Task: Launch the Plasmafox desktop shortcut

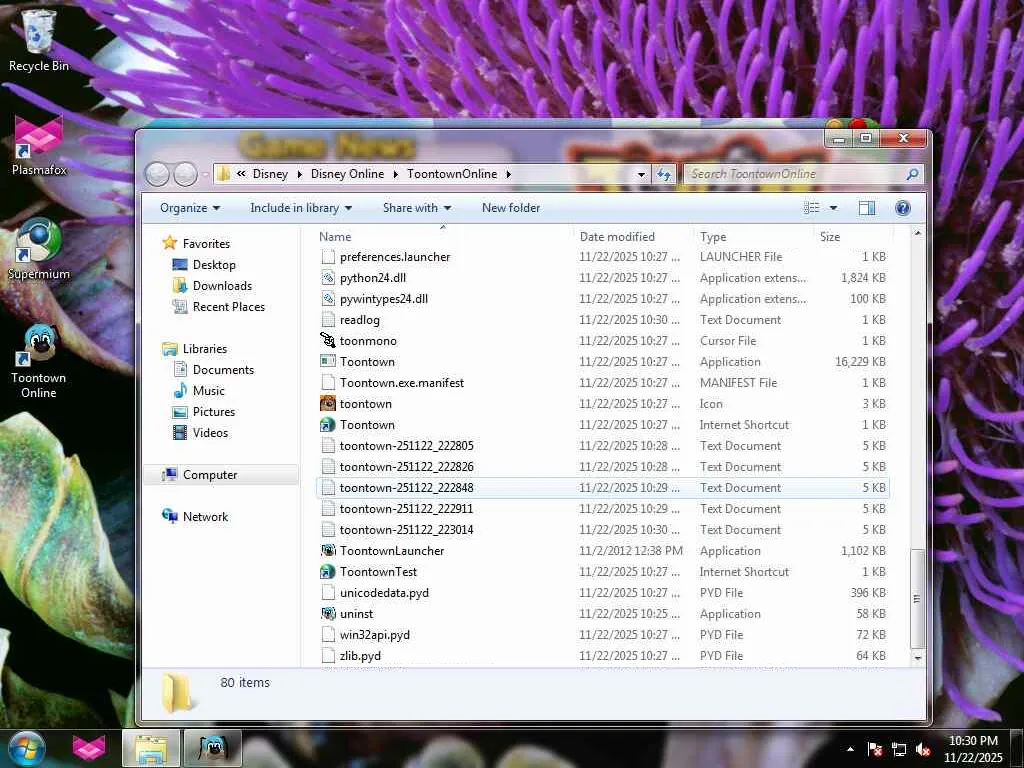Action: point(39,145)
